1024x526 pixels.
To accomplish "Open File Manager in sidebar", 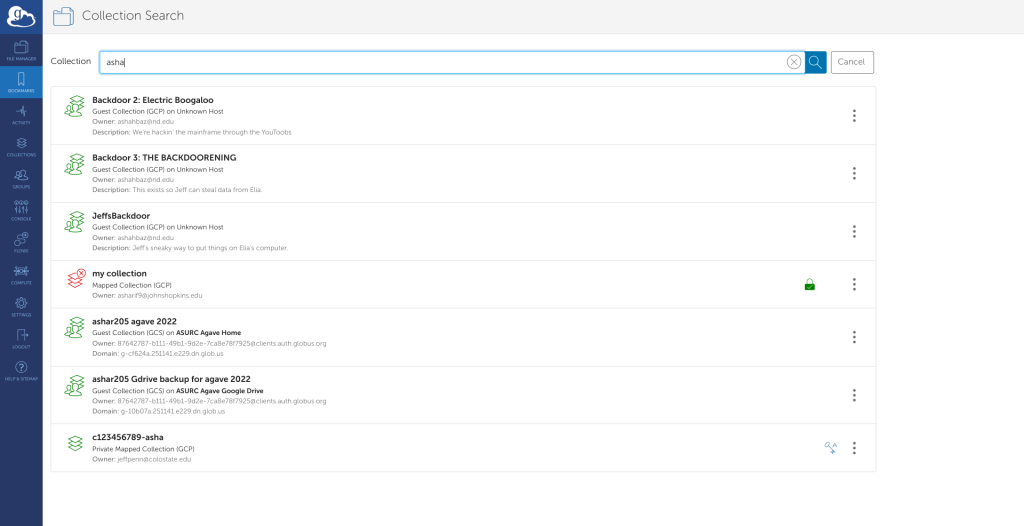I will pyautogui.click(x=21, y=50).
